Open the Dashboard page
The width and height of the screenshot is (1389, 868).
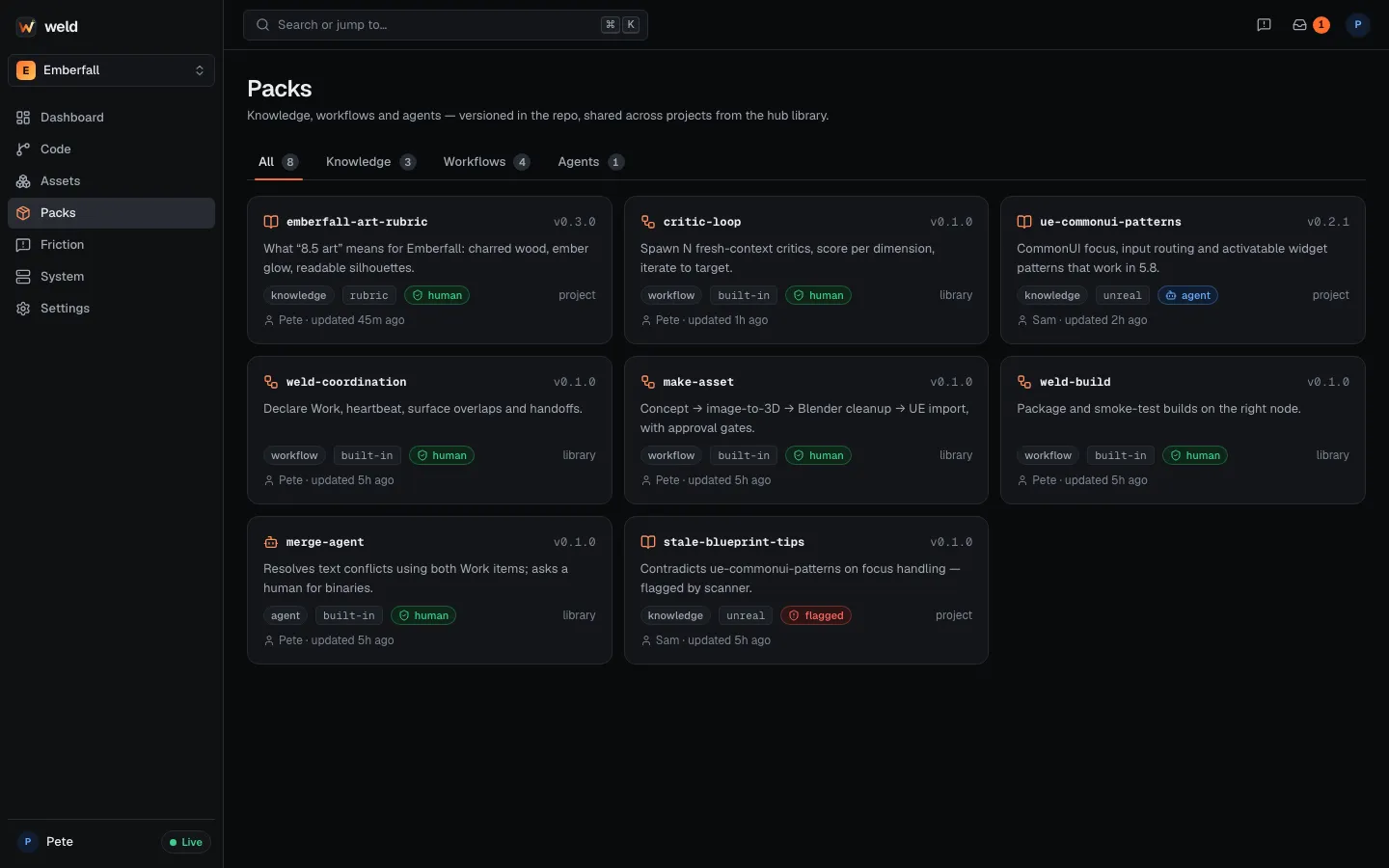[x=111, y=118]
